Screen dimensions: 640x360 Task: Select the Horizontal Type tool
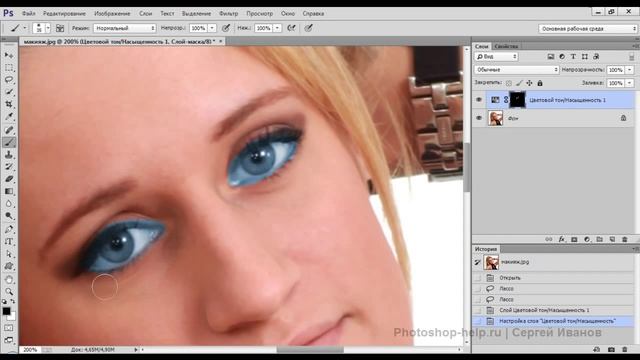tap(9, 242)
